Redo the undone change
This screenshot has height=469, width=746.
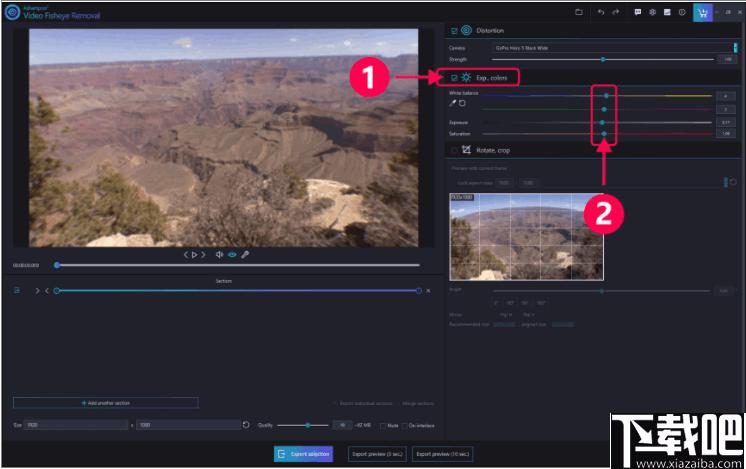coord(616,12)
